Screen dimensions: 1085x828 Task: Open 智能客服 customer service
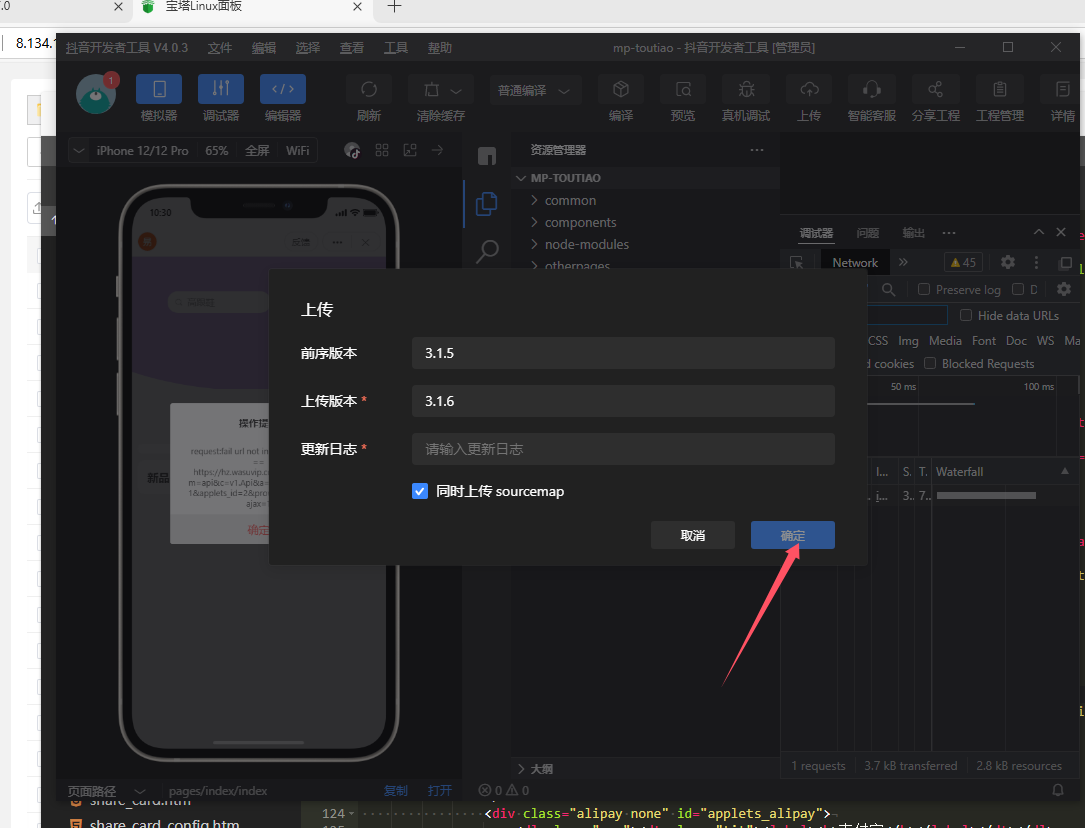point(872,89)
